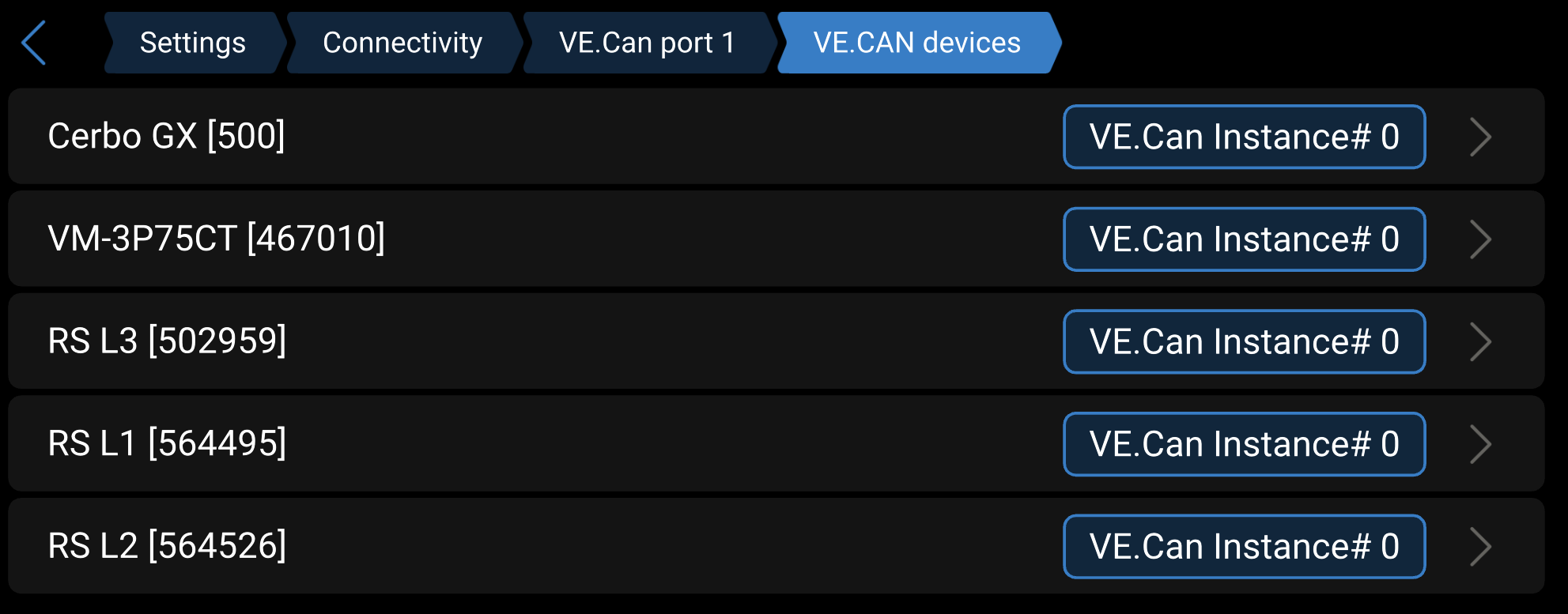Edit VE.Can Instance for Cerbo GX
Image resolution: width=1568 pixels, height=614 pixels.
coord(1244,137)
